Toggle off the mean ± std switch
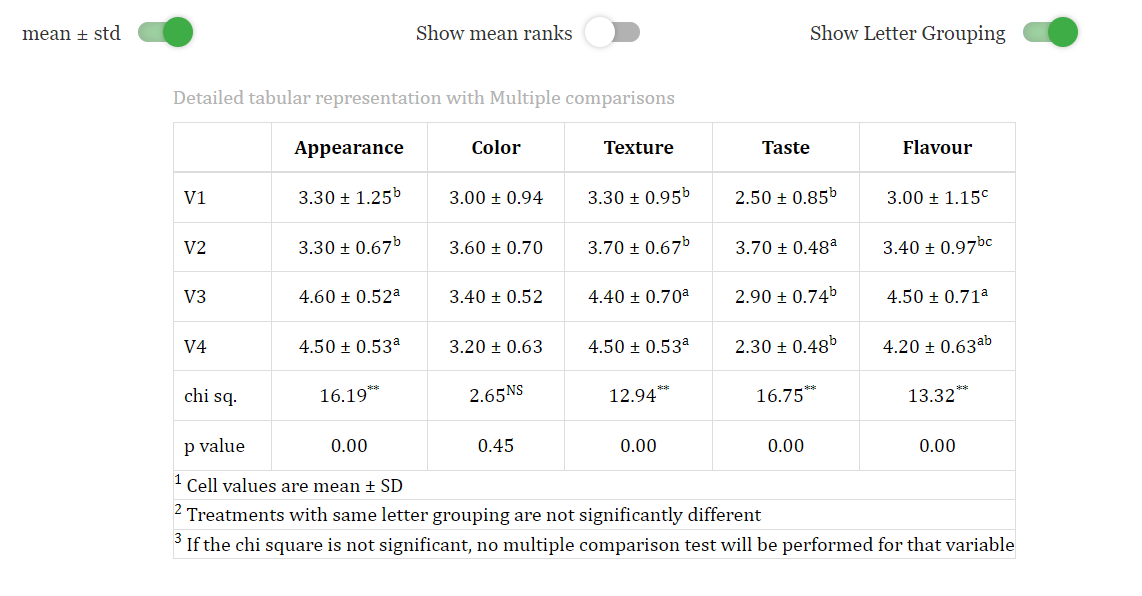The width and height of the screenshot is (1142, 596). pyautogui.click(x=165, y=33)
